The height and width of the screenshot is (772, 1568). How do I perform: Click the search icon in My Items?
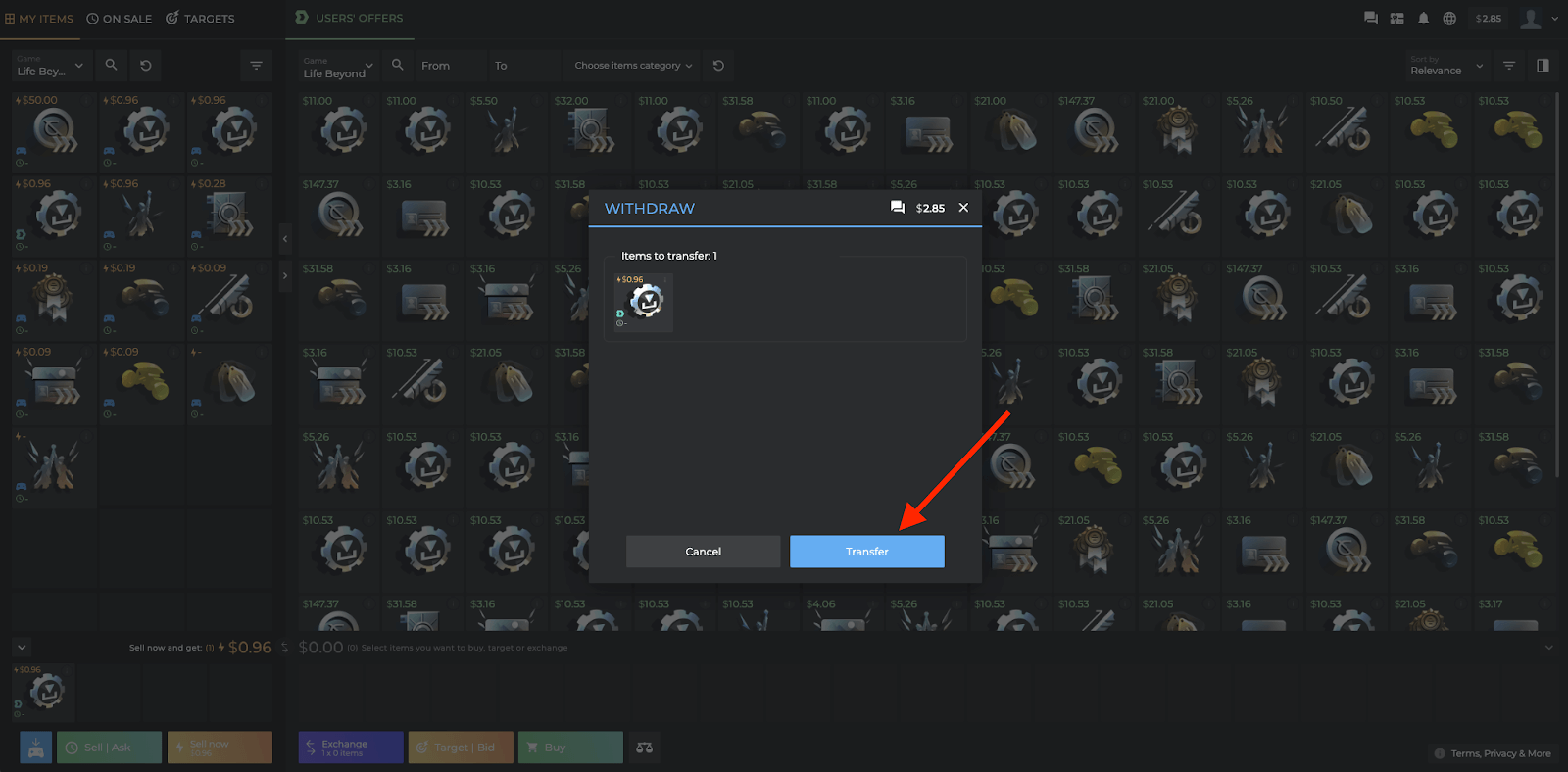coord(111,65)
